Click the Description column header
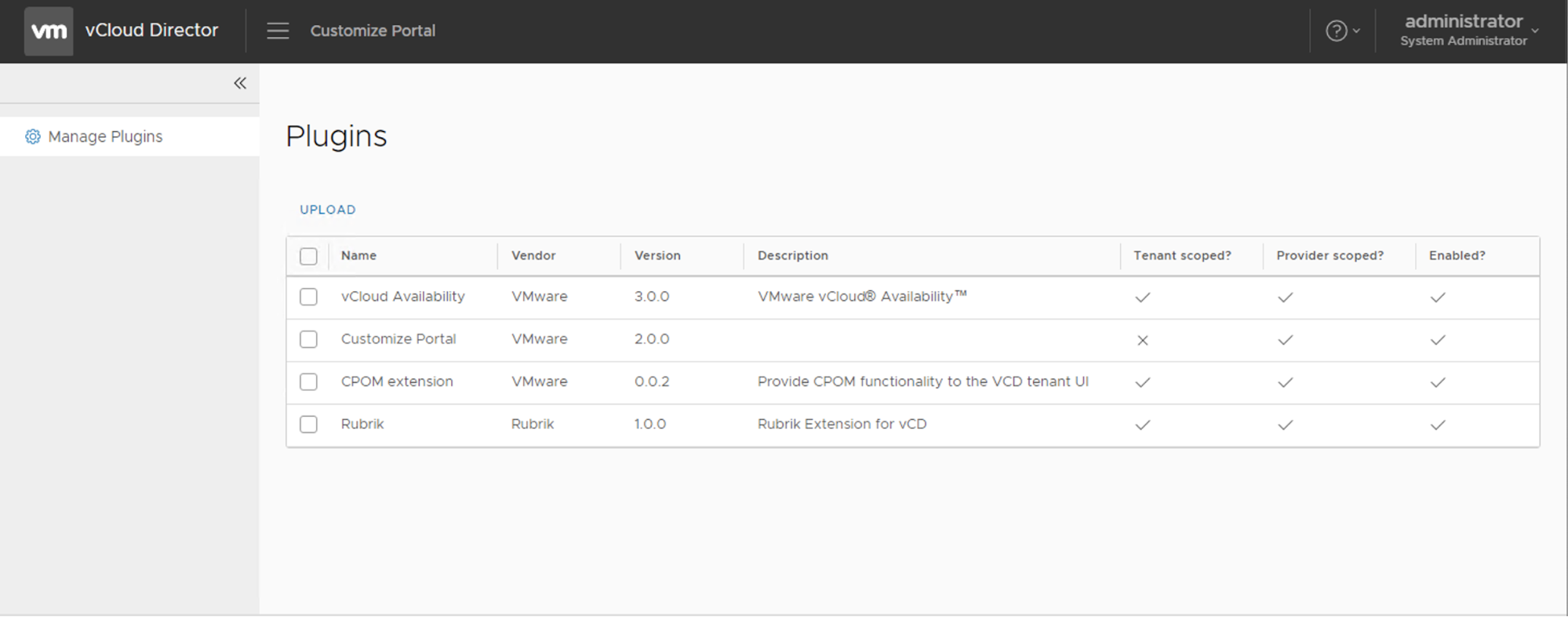 tap(793, 256)
